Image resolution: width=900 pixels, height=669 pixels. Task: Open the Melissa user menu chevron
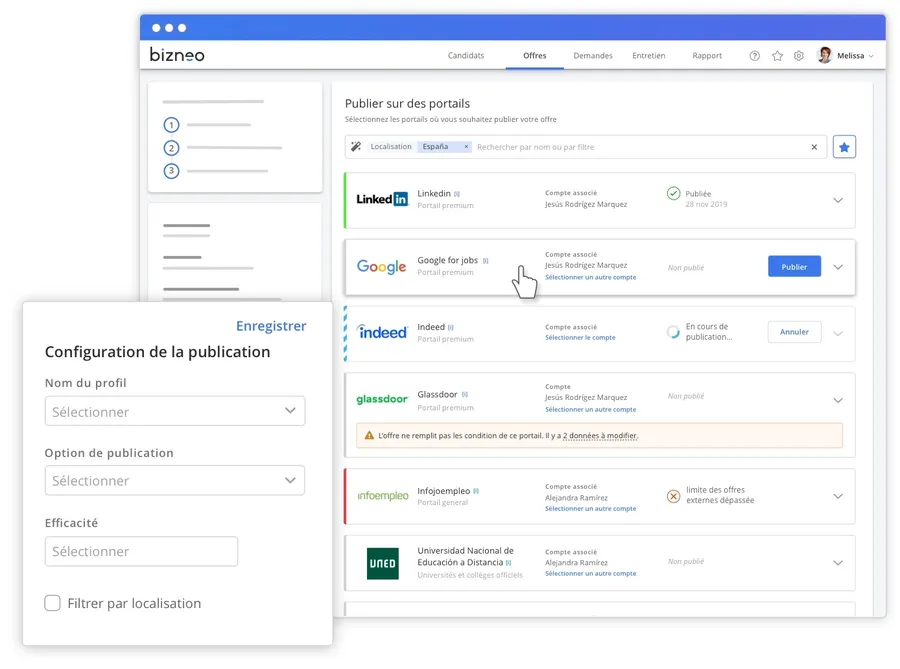(871, 56)
